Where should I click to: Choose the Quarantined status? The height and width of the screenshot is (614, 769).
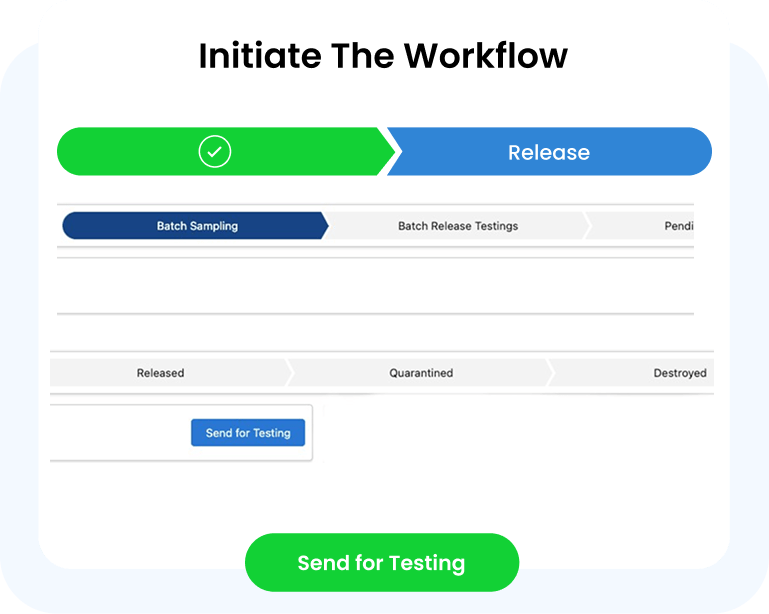click(421, 373)
